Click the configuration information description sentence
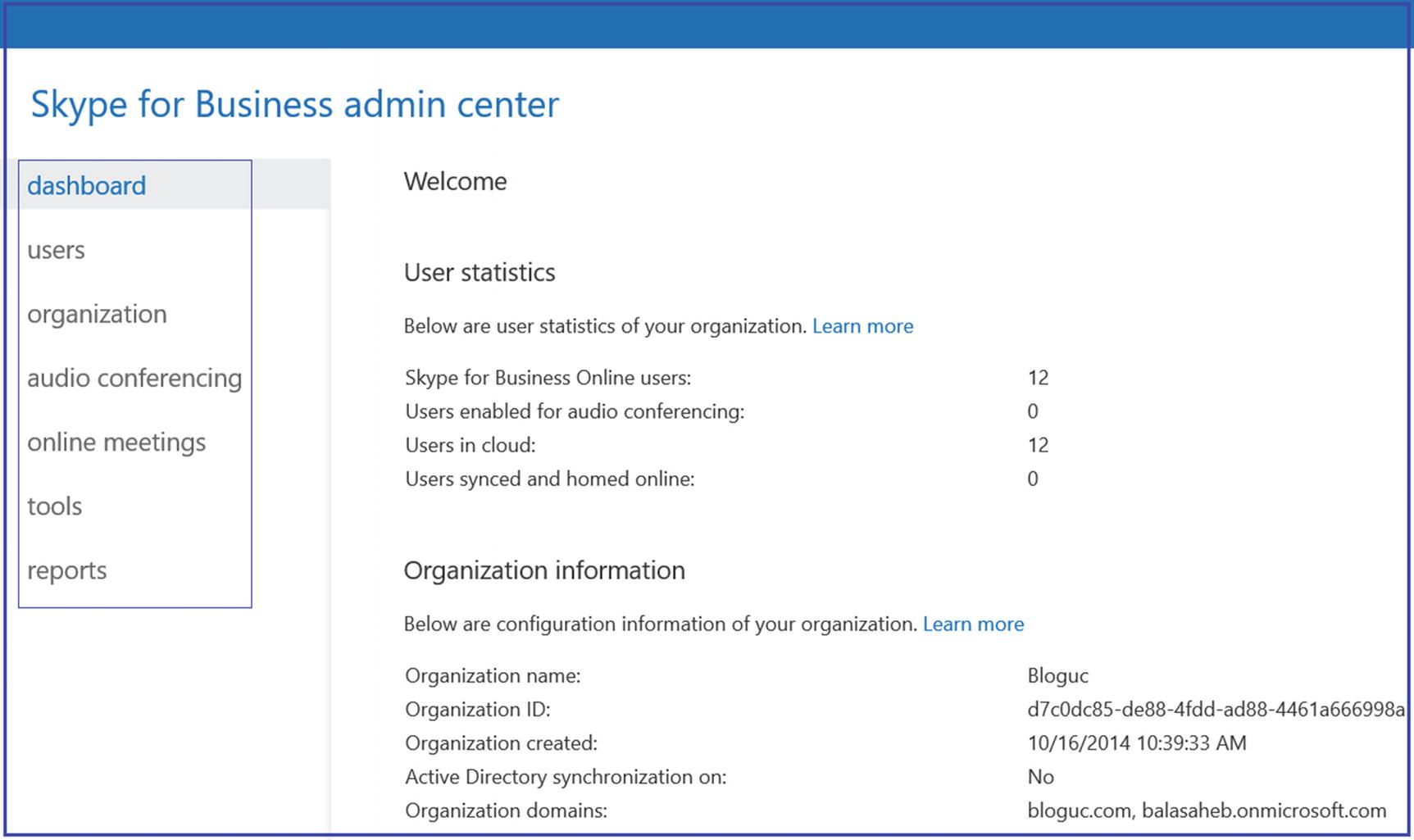 point(660,624)
